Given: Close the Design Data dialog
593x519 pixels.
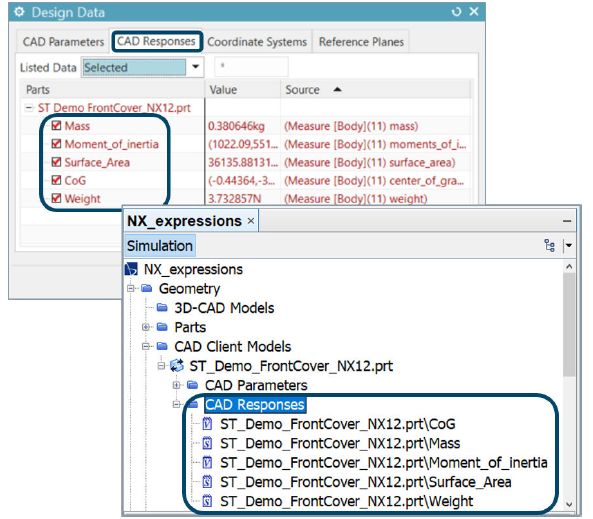Looking at the screenshot, I should click(x=474, y=11).
